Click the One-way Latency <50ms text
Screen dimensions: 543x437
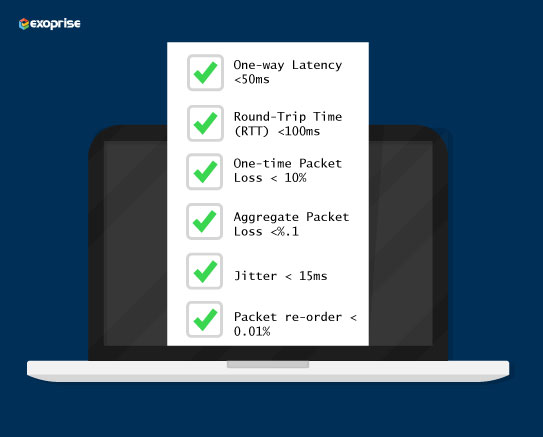[288, 72]
